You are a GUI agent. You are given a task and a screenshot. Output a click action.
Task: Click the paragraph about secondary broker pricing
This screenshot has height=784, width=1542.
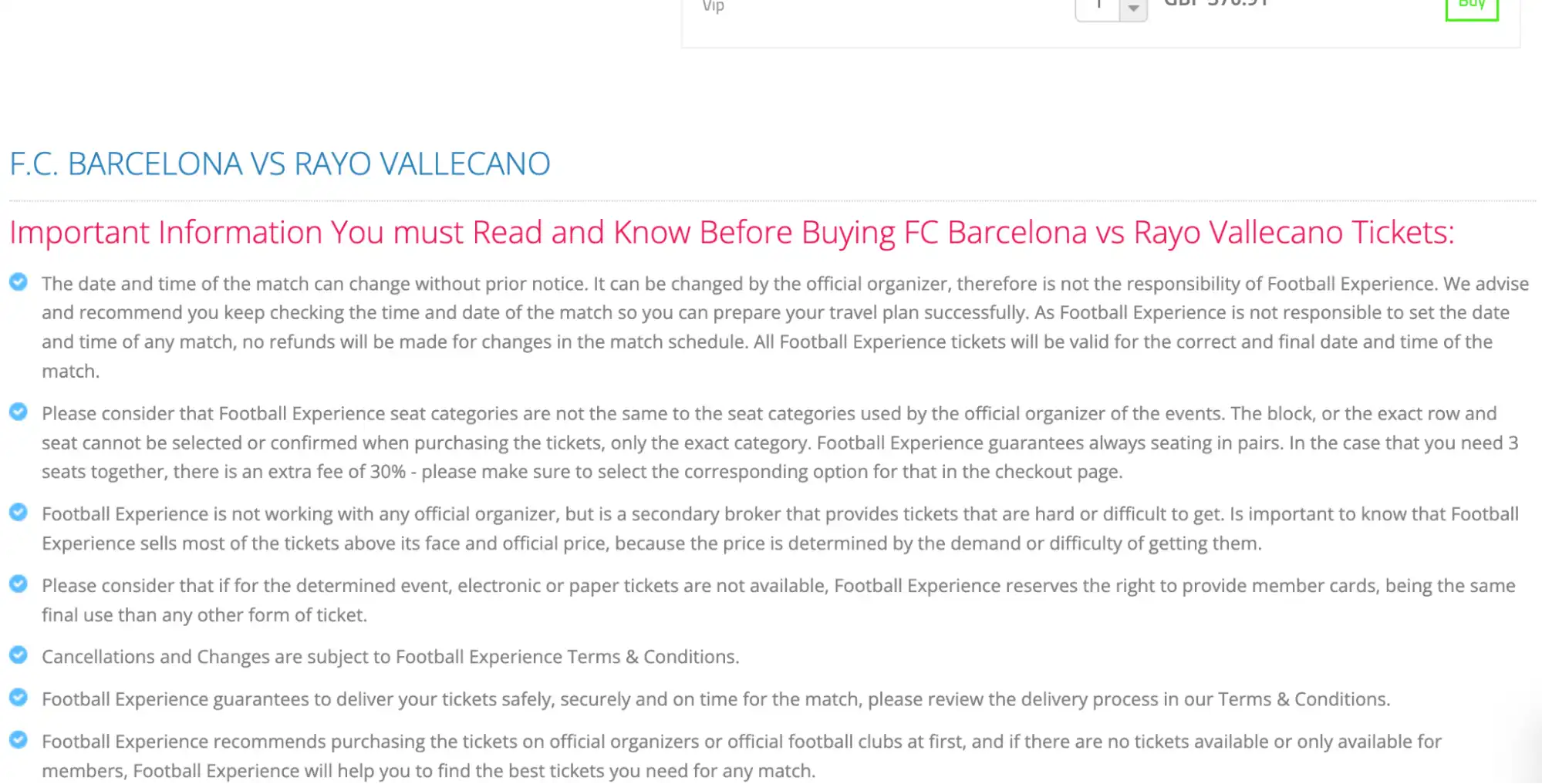tap(771, 528)
